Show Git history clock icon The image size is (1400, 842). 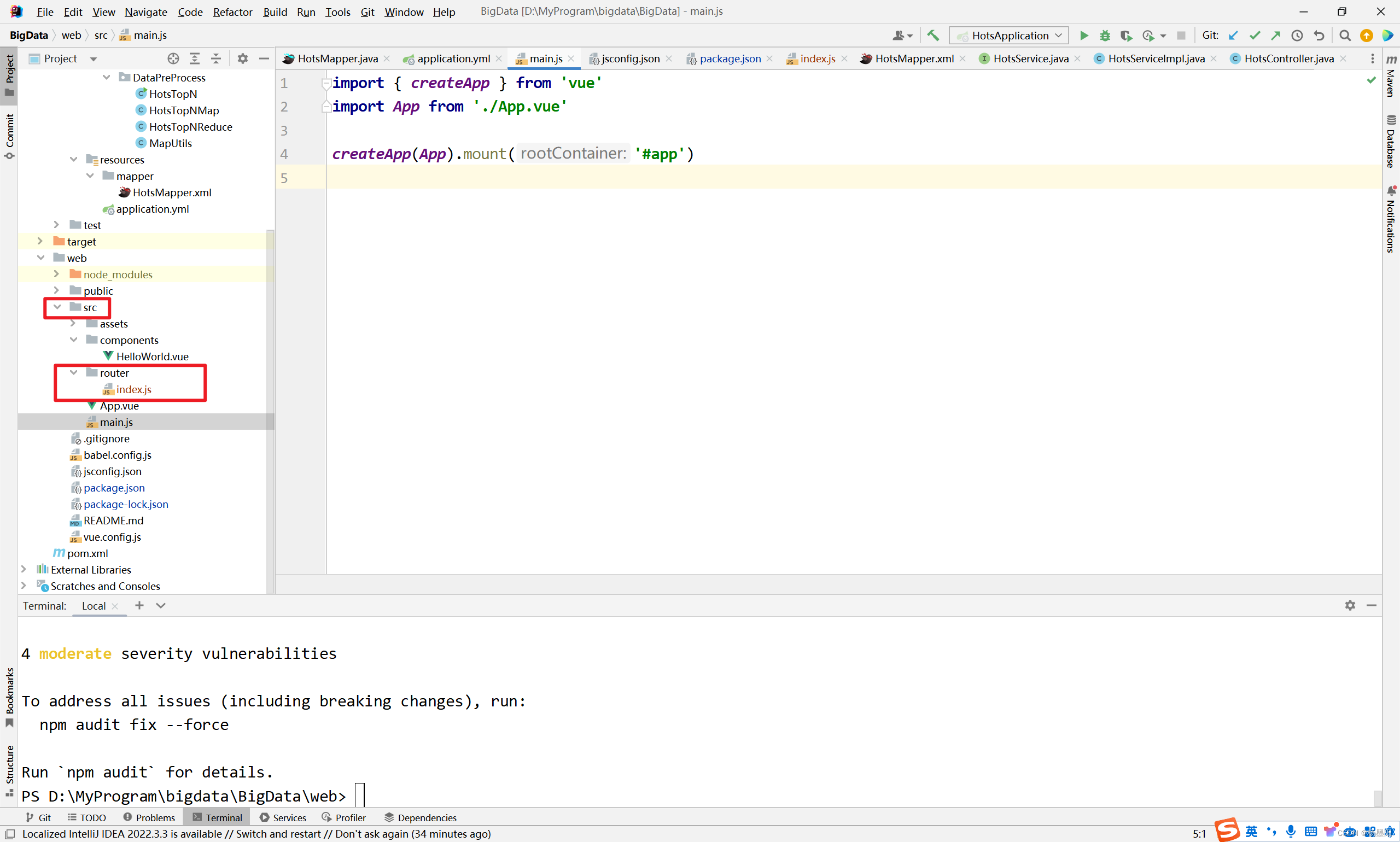click(x=1297, y=35)
